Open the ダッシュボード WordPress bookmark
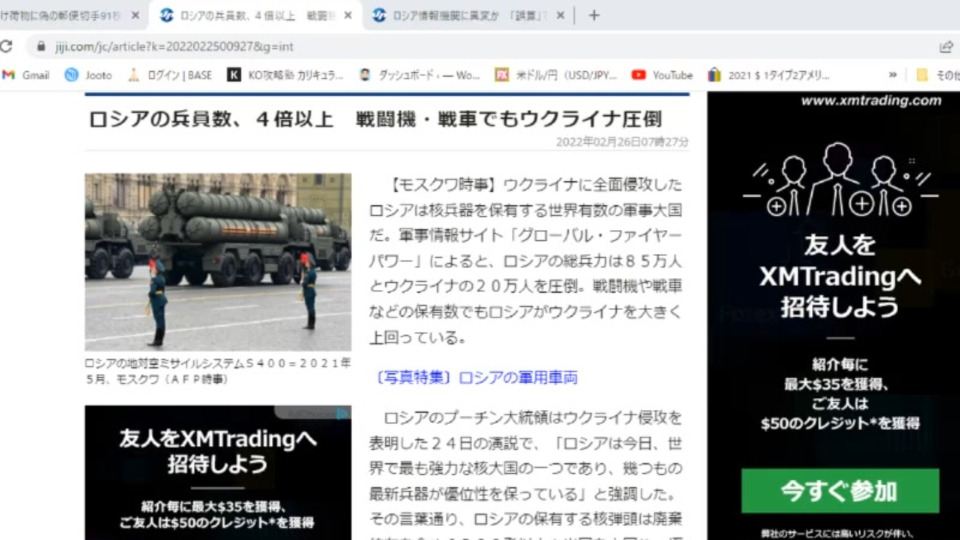This screenshot has width=960, height=540. (x=419, y=75)
